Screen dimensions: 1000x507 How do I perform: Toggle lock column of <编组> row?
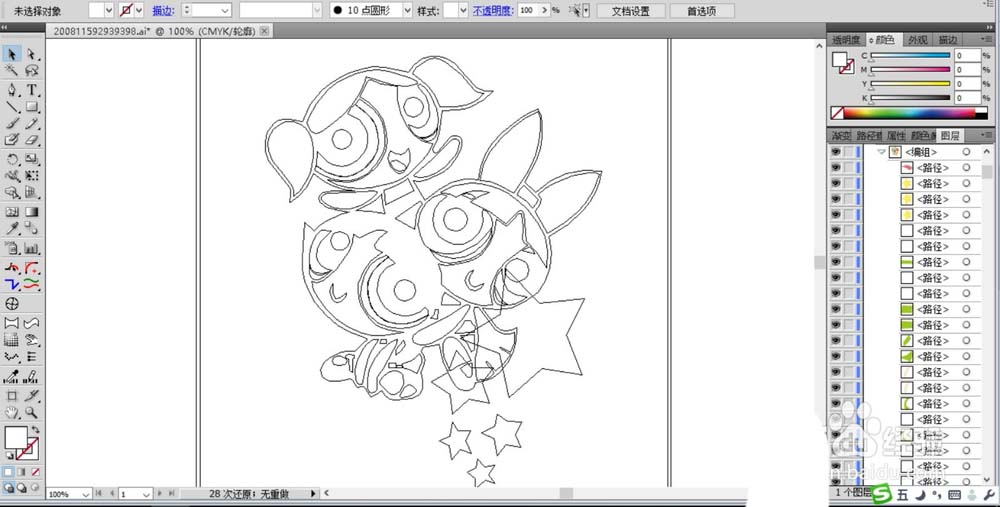click(849, 152)
